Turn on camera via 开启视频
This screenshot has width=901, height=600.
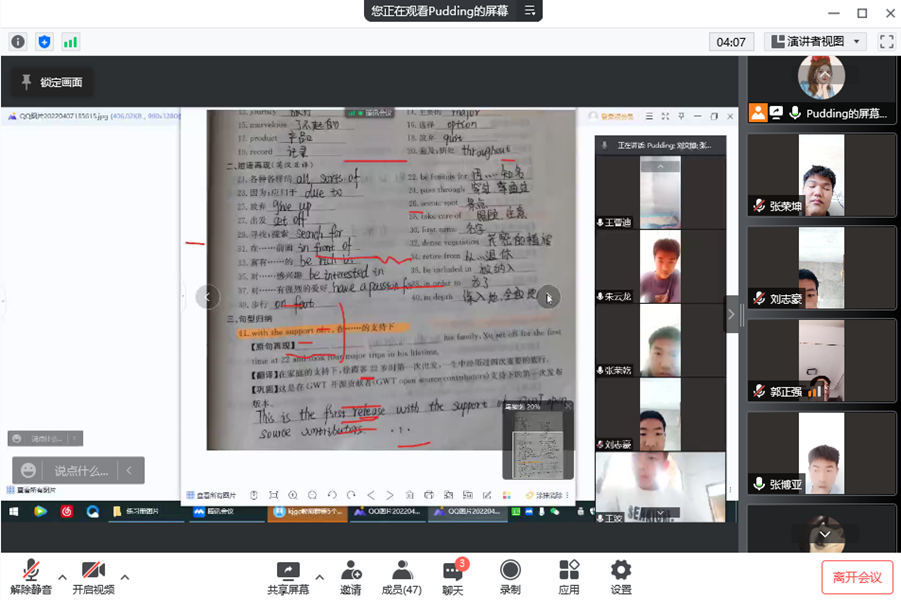(93, 577)
